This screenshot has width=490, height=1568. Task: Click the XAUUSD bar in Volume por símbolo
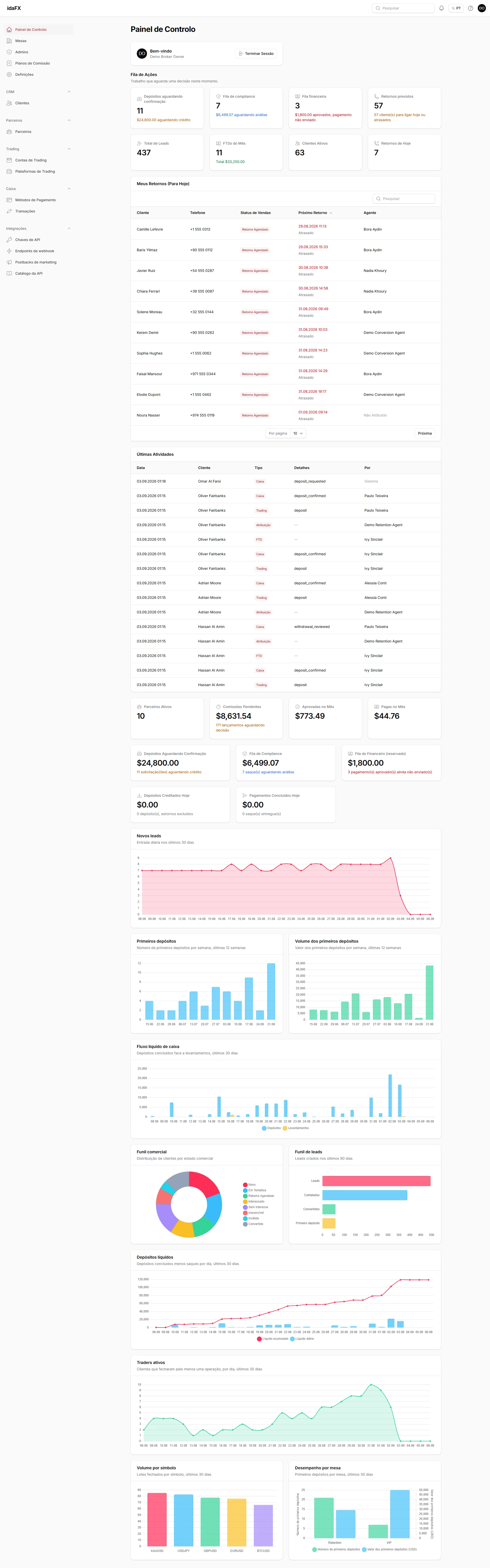[x=157, y=1519]
